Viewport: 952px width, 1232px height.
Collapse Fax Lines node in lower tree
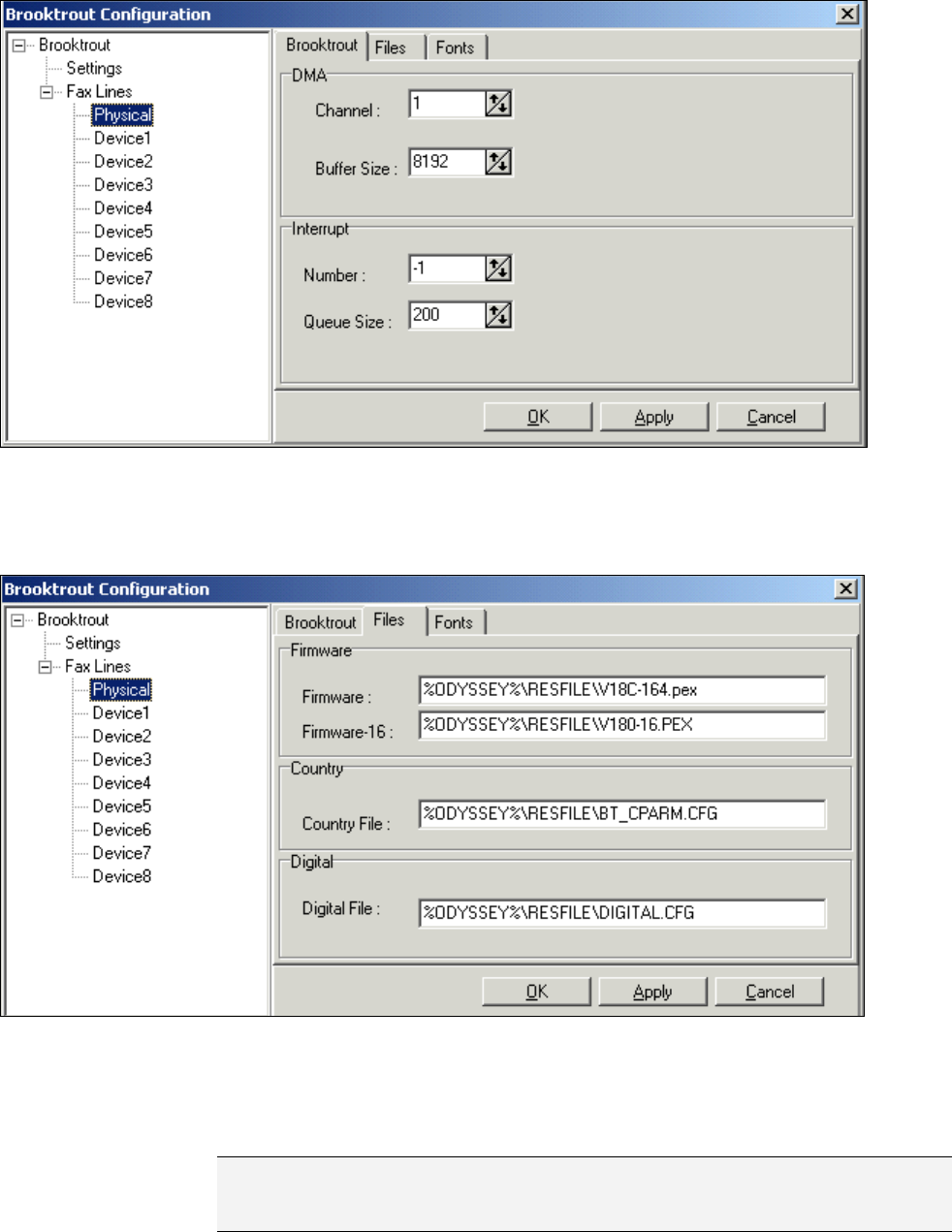point(46,667)
